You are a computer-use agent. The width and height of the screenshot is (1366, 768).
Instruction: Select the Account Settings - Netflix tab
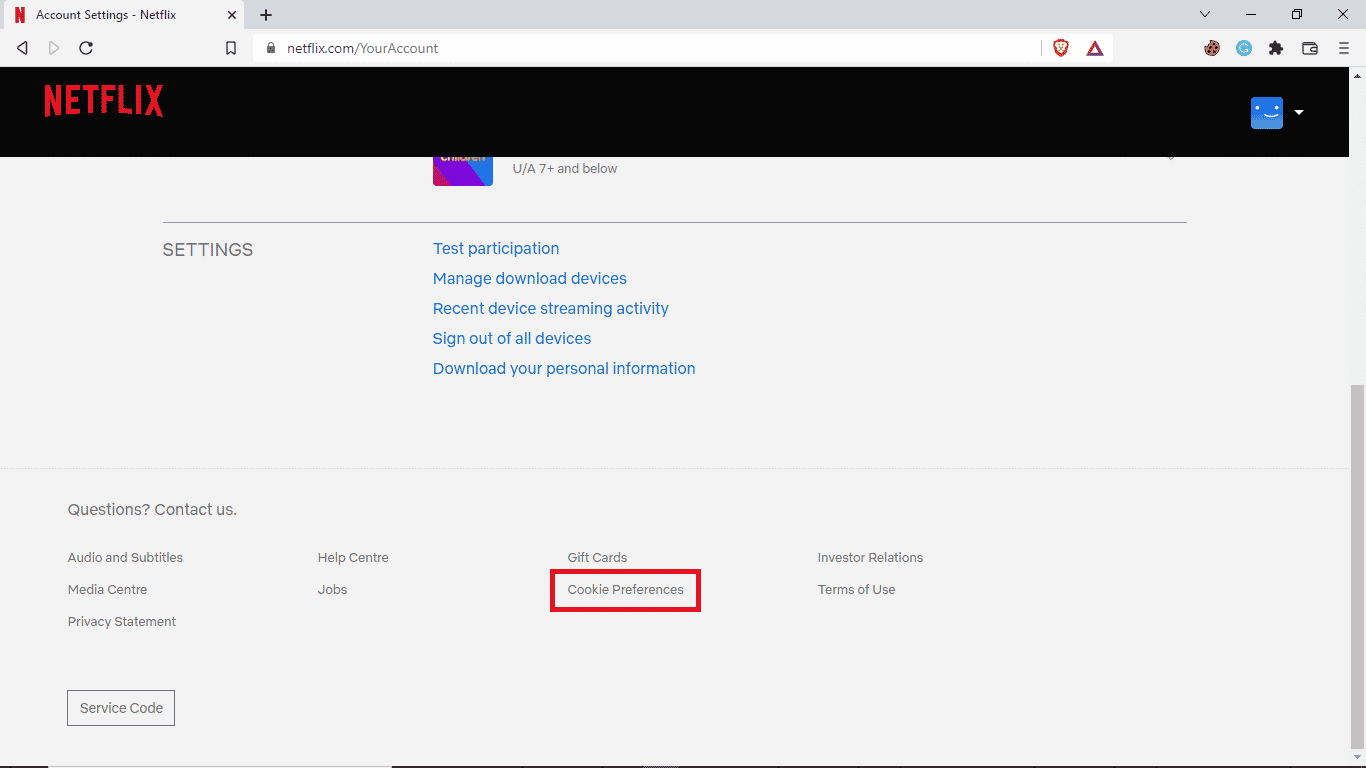125,15
